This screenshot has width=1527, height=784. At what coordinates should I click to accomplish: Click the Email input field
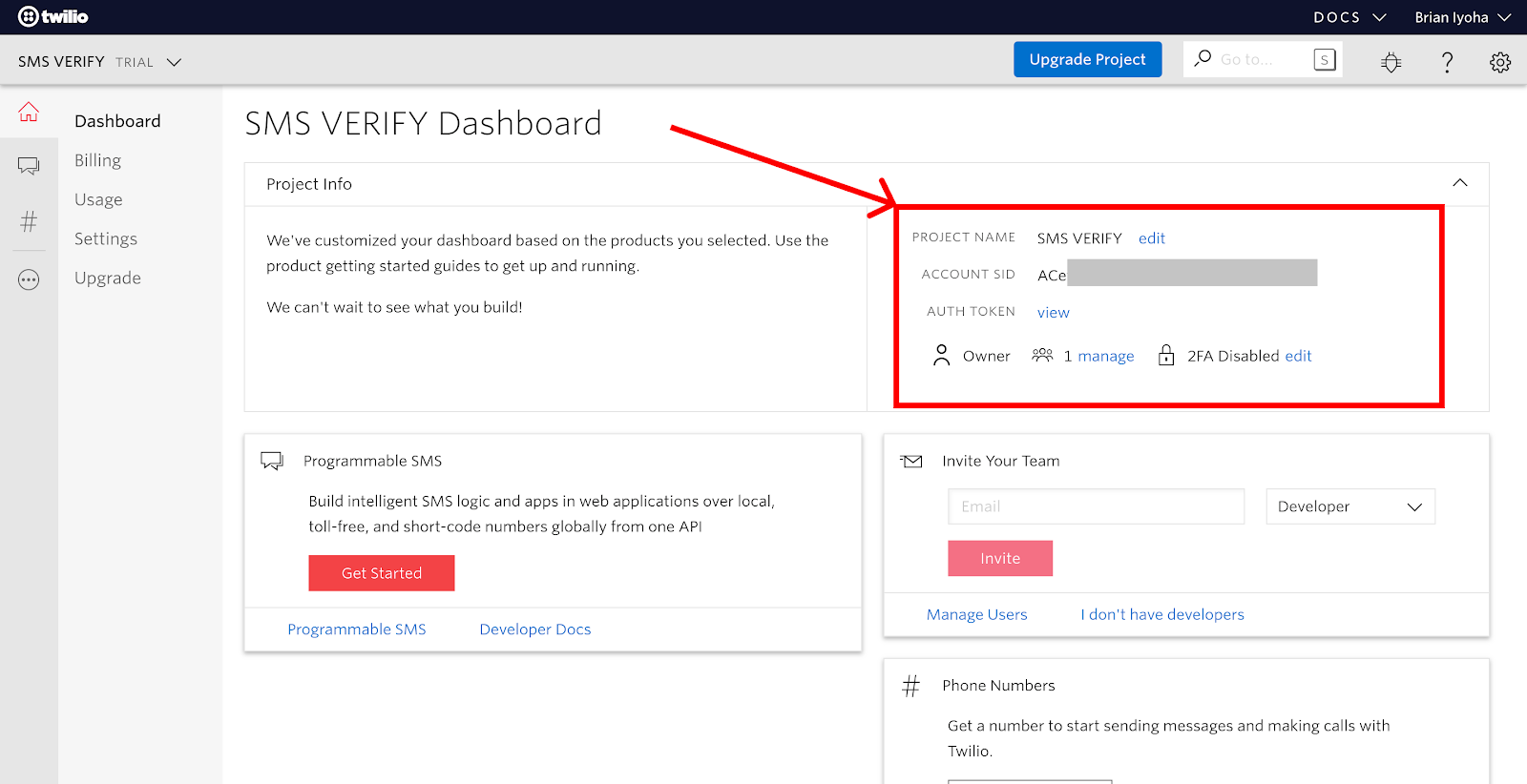(x=1097, y=506)
